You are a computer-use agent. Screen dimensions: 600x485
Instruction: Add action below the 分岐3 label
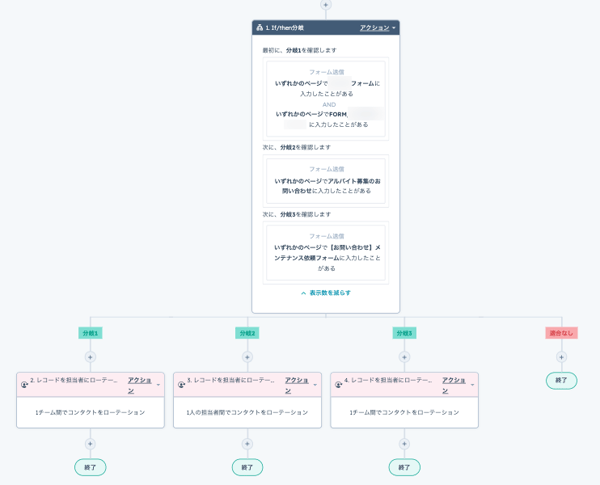pyautogui.click(x=404, y=357)
